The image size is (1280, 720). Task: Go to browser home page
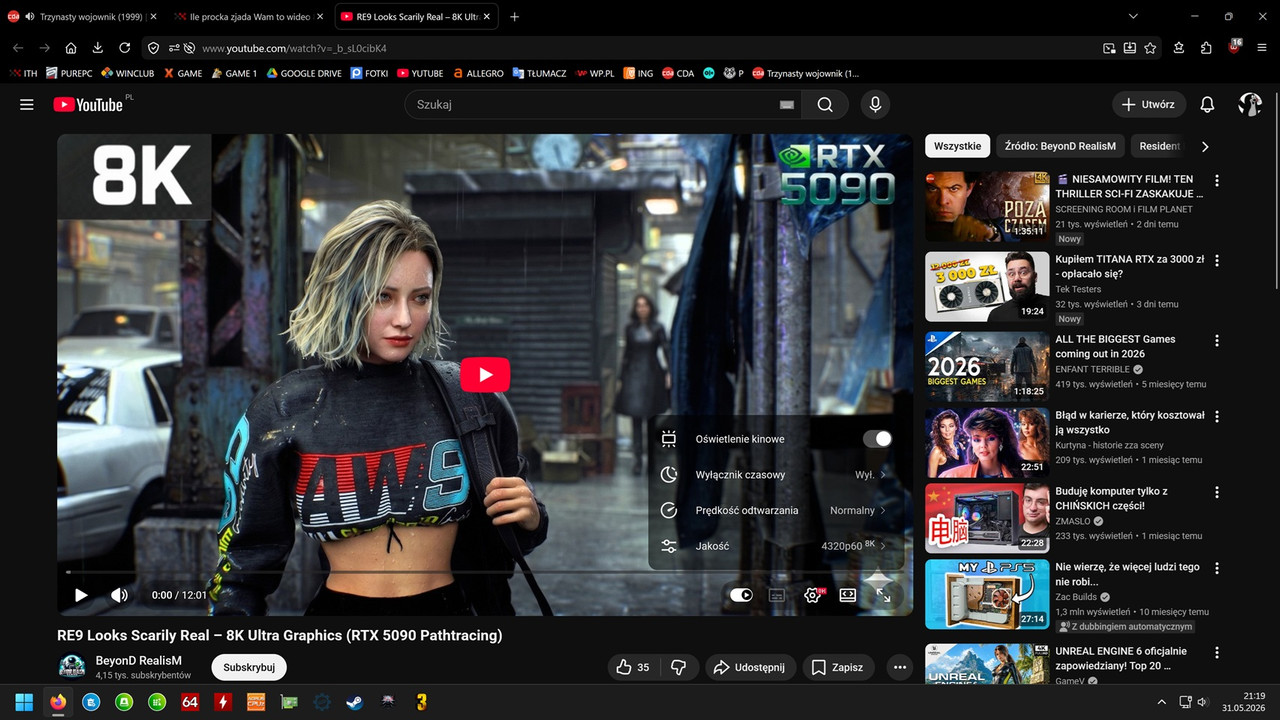click(71, 48)
